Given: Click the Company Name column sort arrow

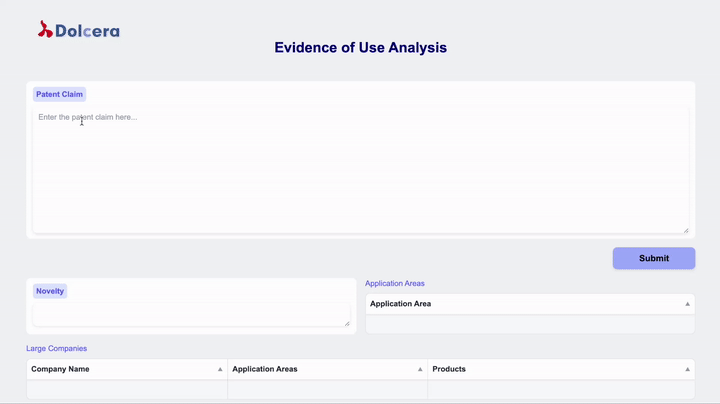Looking at the screenshot, I should (x=220, y=369).
